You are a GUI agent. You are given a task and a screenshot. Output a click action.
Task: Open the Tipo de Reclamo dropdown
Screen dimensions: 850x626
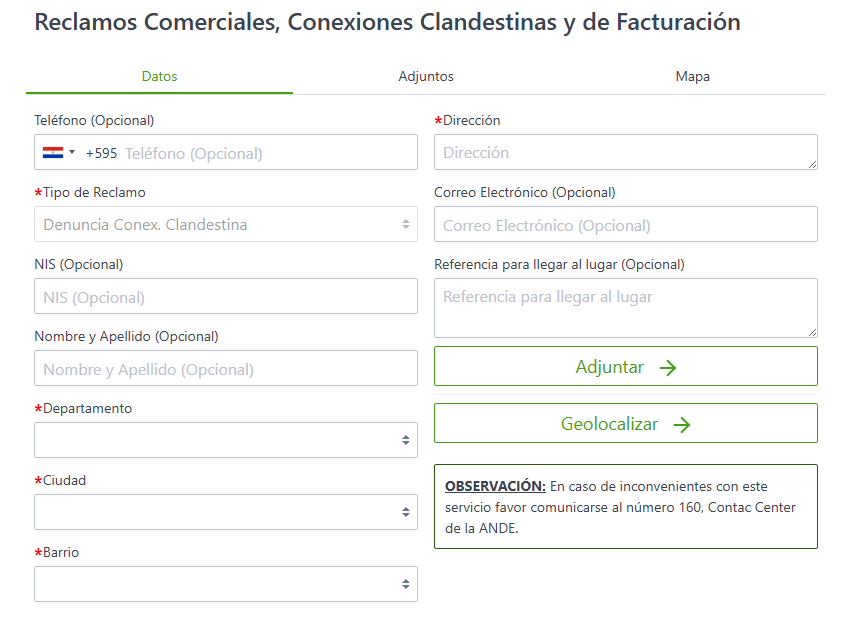coord(225,224)
